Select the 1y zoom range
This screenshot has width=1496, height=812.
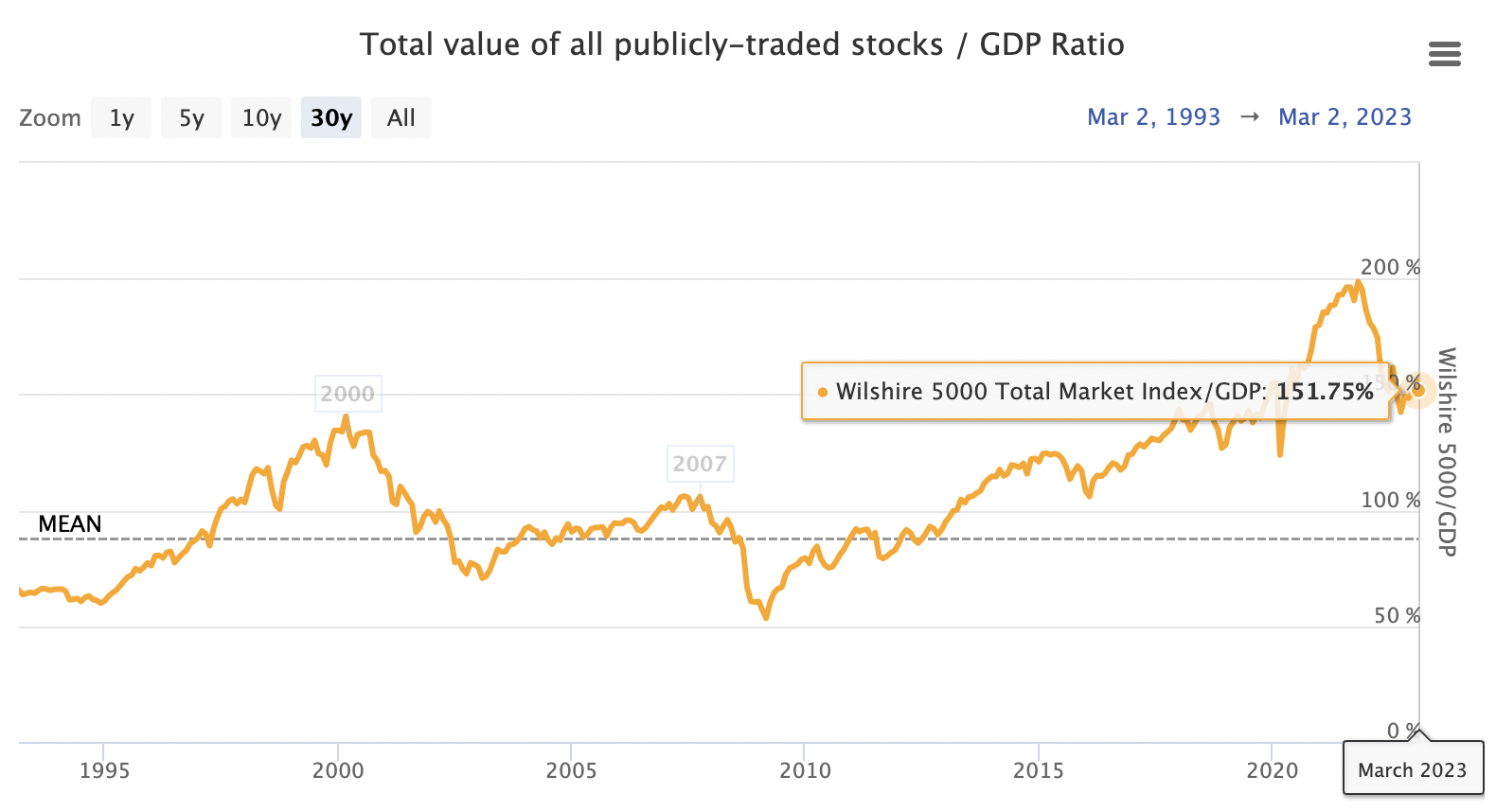(121, 118)
